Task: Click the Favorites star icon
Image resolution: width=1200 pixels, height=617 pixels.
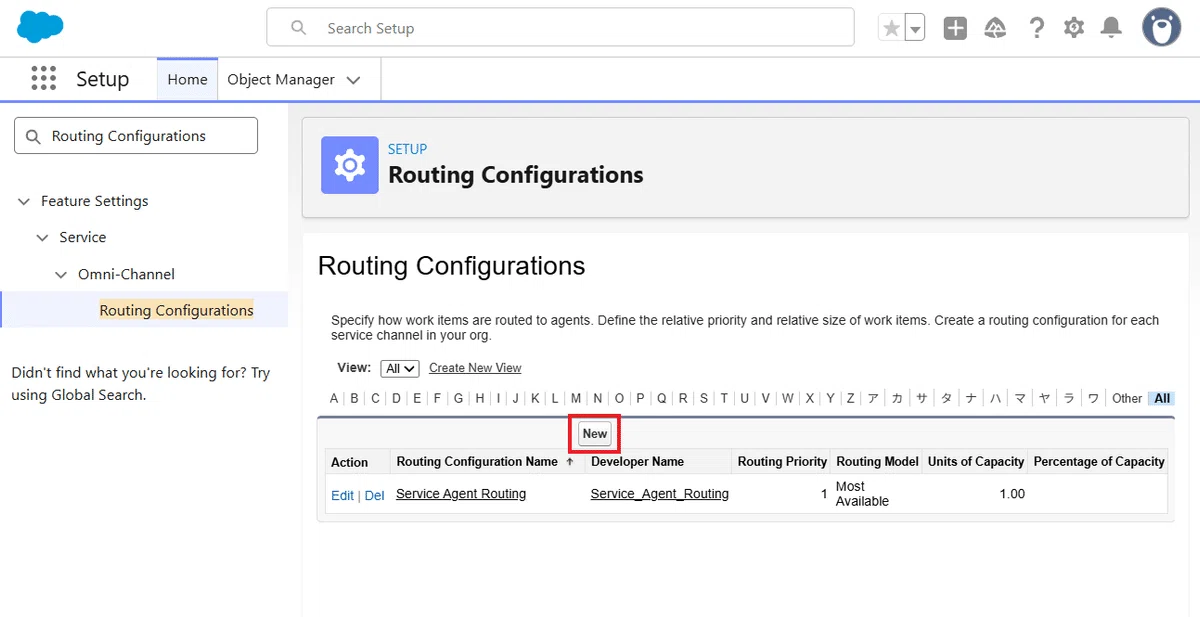Action: [x=891, y=28]
